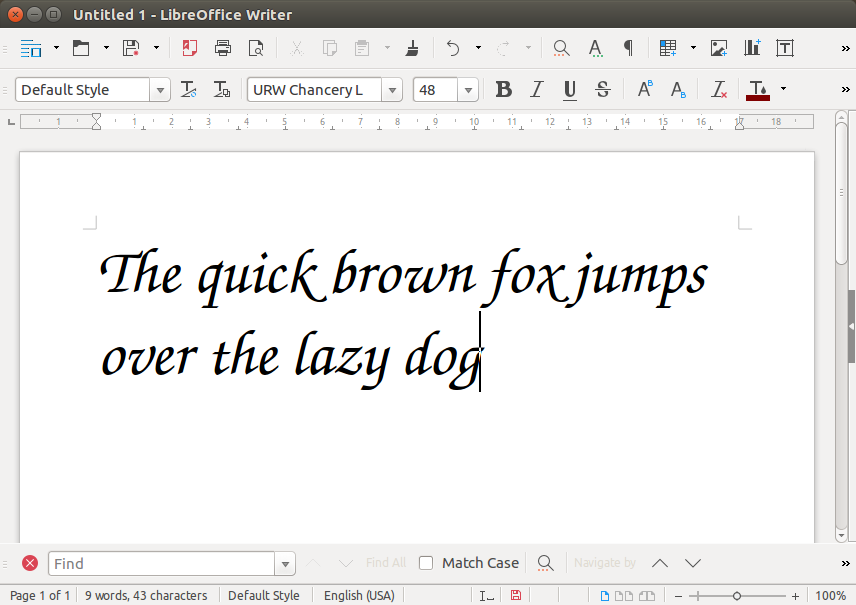The height and width of the screenshot is (605, 856).
Task: Clear direct formatting of text
Action: (x=718, y=90)
